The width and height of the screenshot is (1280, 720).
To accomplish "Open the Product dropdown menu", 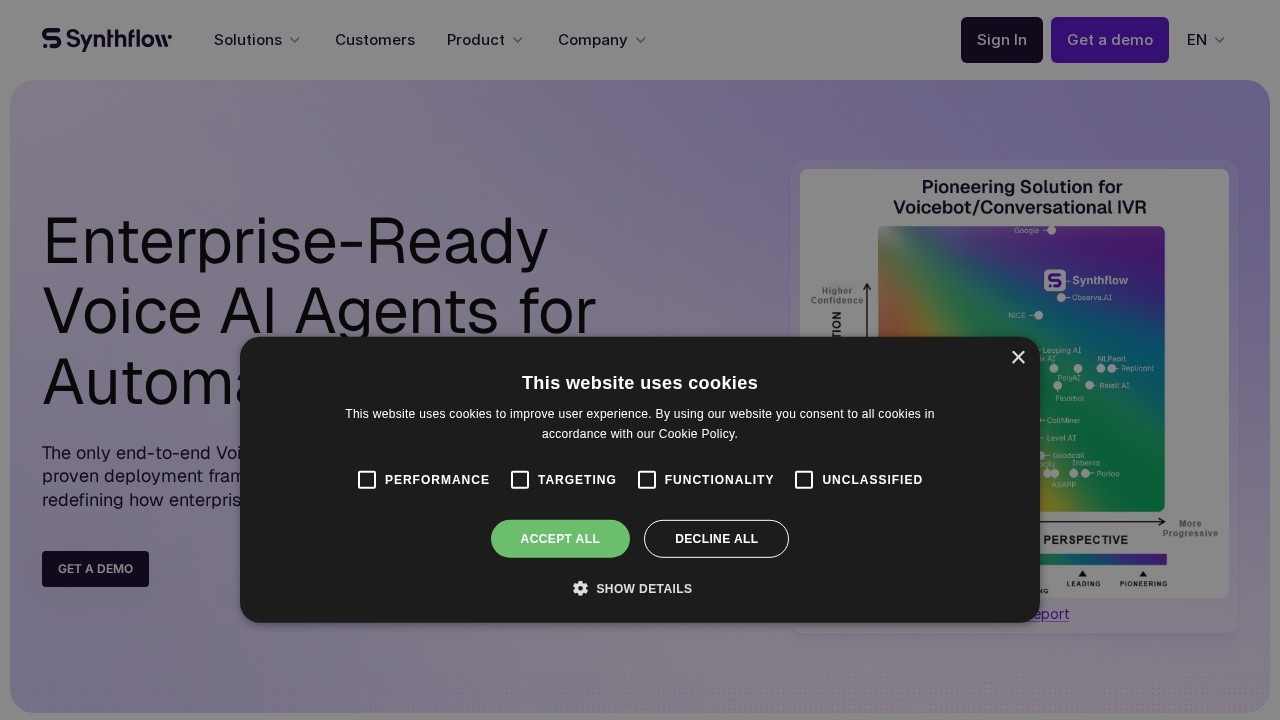I will click(485, 40).
